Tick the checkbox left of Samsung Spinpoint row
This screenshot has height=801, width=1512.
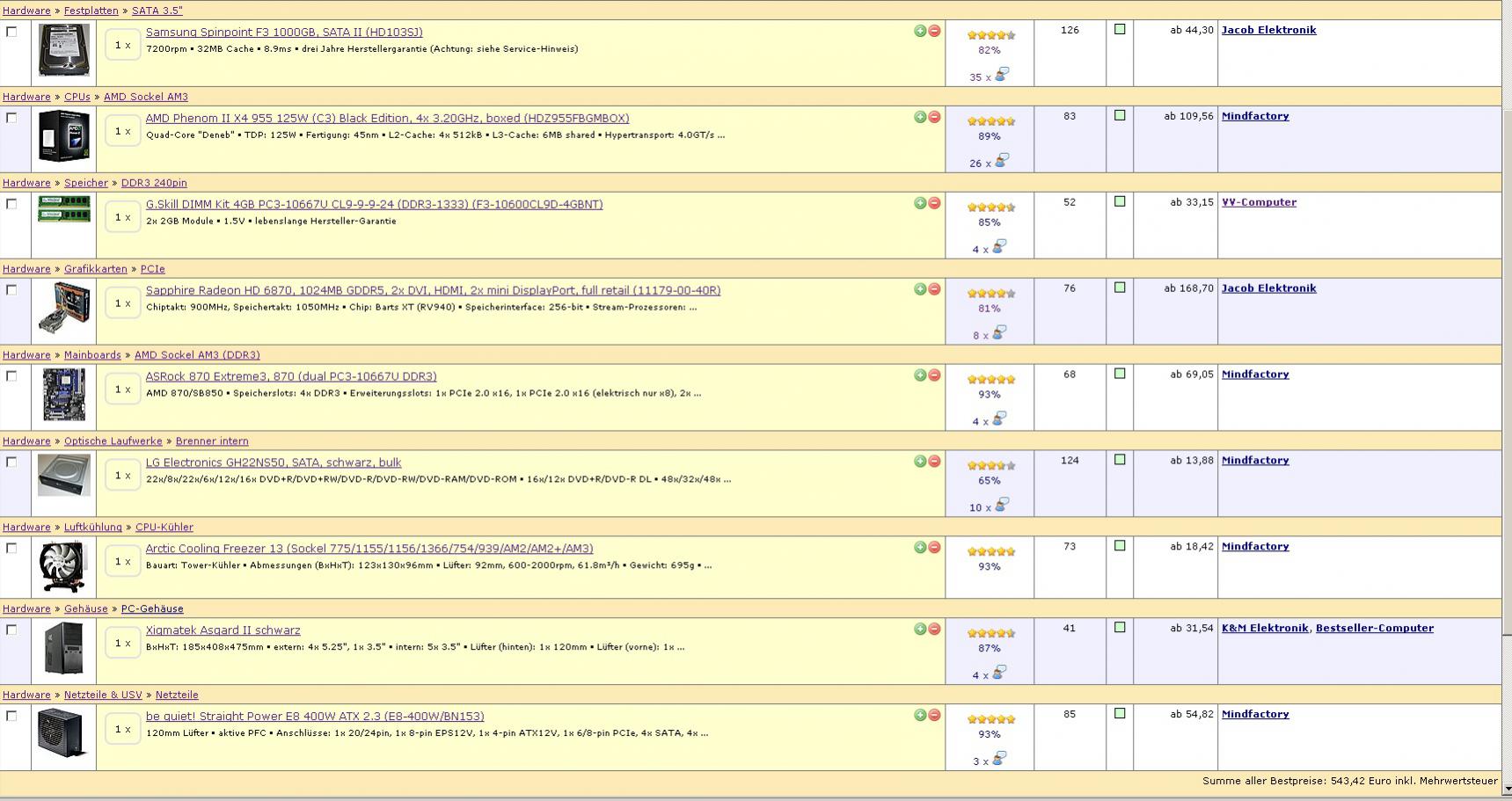coord(11,32)
